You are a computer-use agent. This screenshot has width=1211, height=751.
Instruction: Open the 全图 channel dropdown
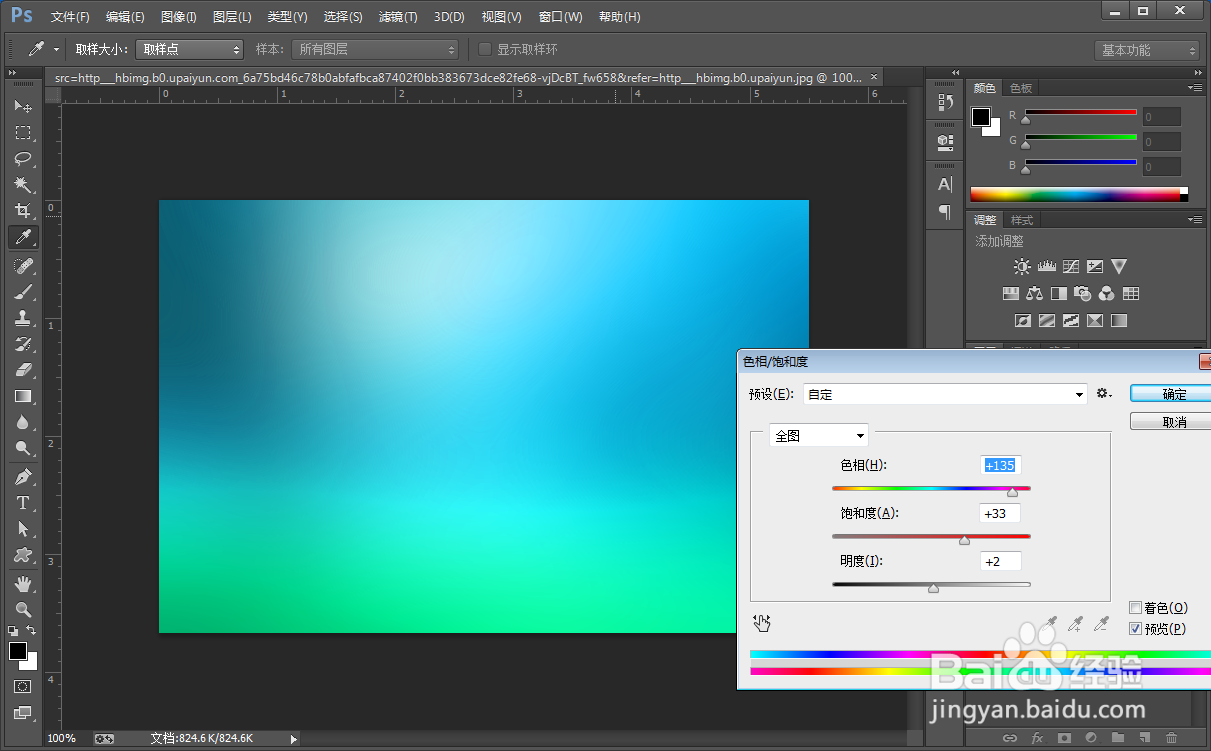(x=818, y=436)
